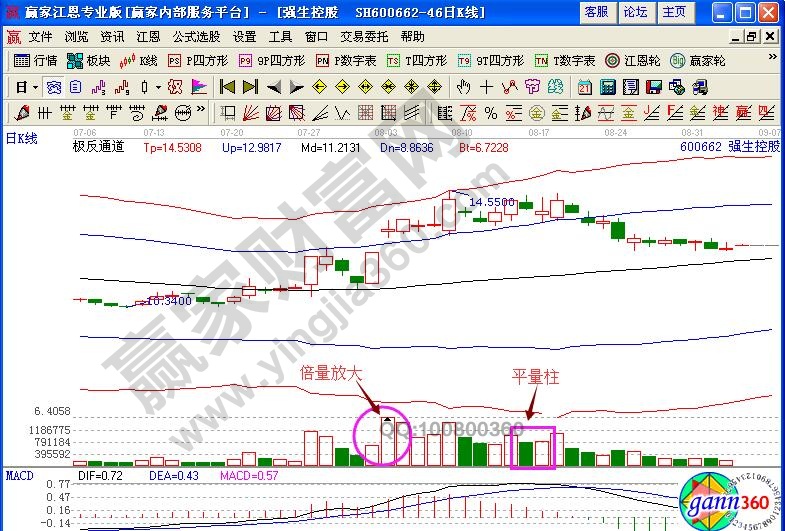Click the 板块 sector toolbar icon
Image resolution: width=785 pixels, height=531 pixels.
pyautogui.click(x=88, y=61)
